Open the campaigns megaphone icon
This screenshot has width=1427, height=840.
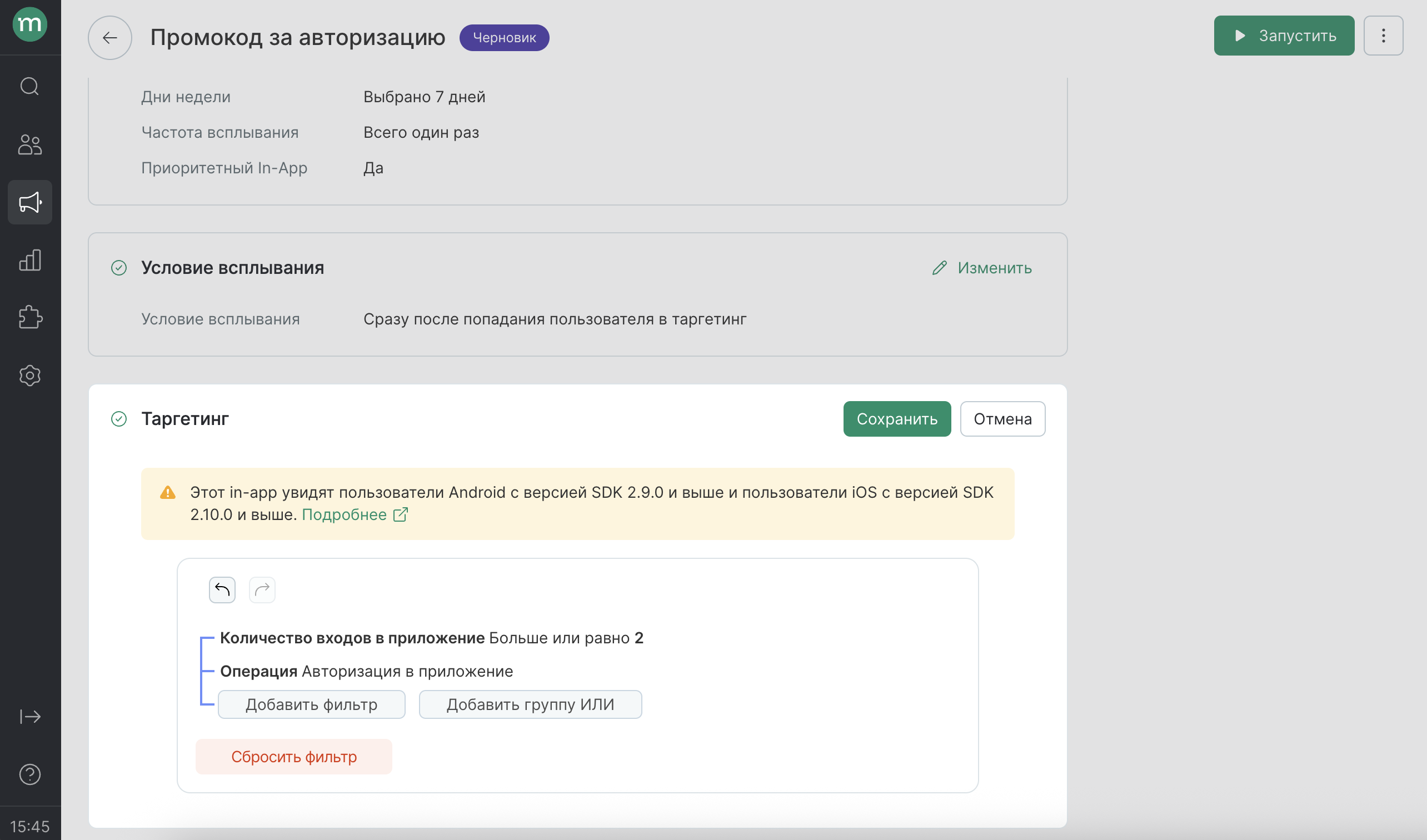click(x=30, y=203)
